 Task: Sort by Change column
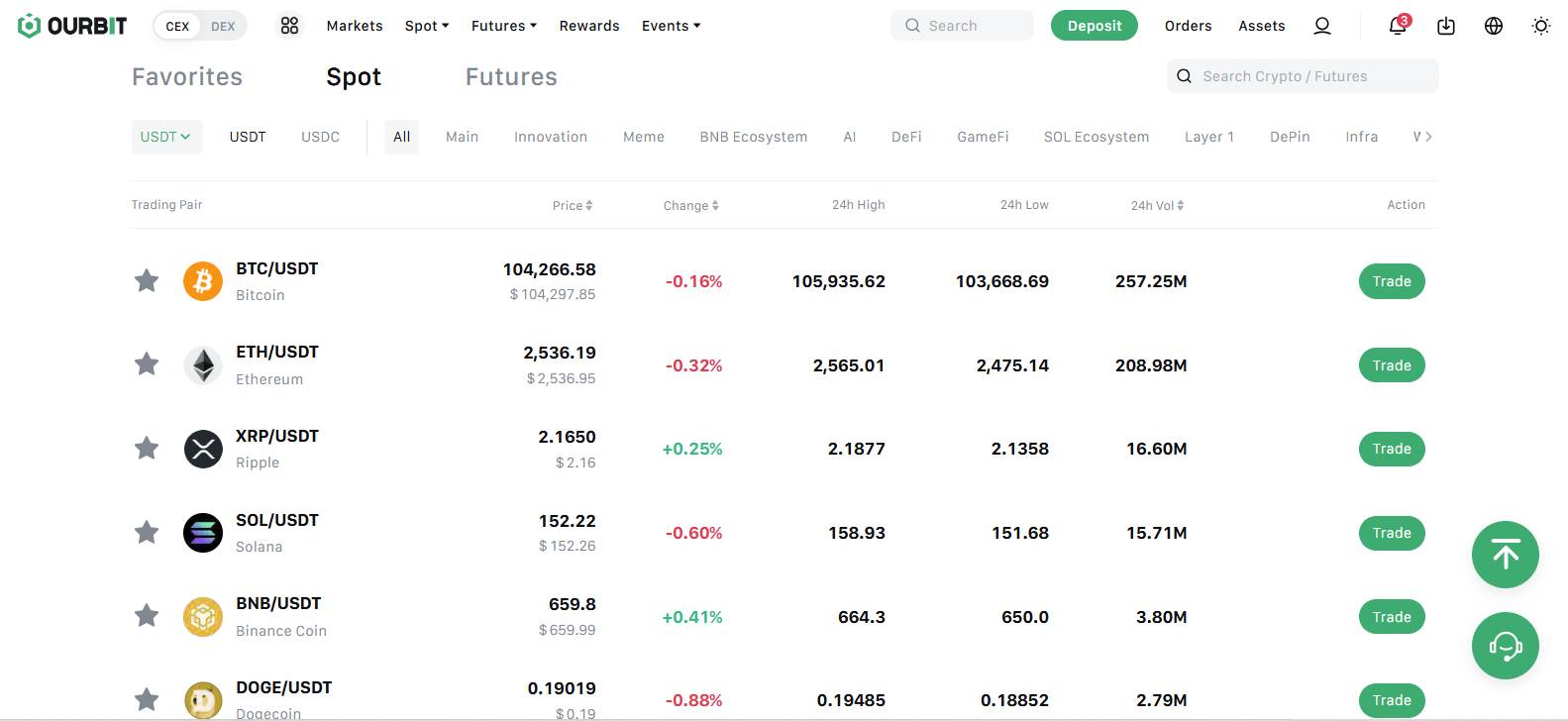pos(691,205)
